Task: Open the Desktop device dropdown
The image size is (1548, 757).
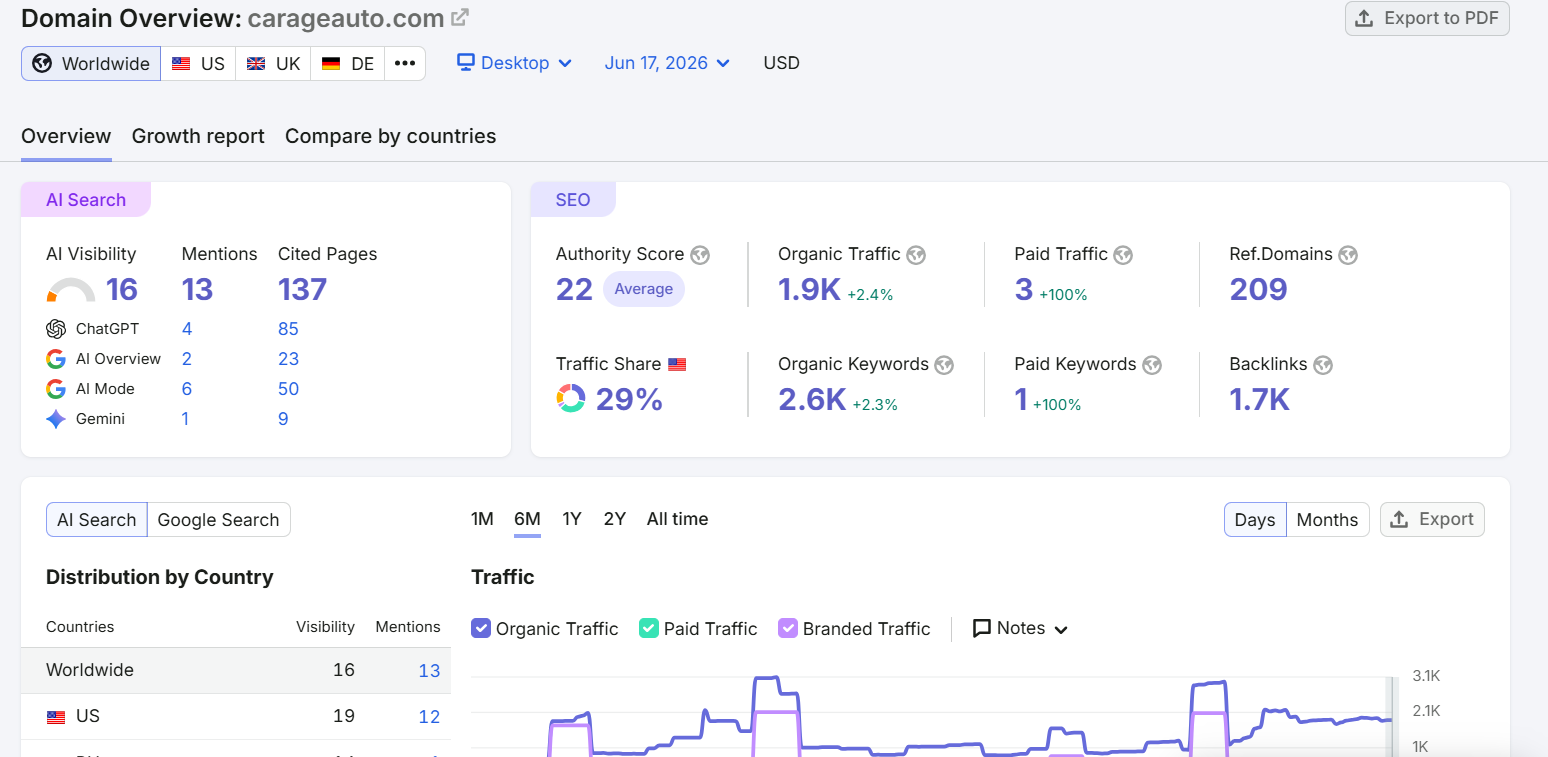Action: [515, 62]
